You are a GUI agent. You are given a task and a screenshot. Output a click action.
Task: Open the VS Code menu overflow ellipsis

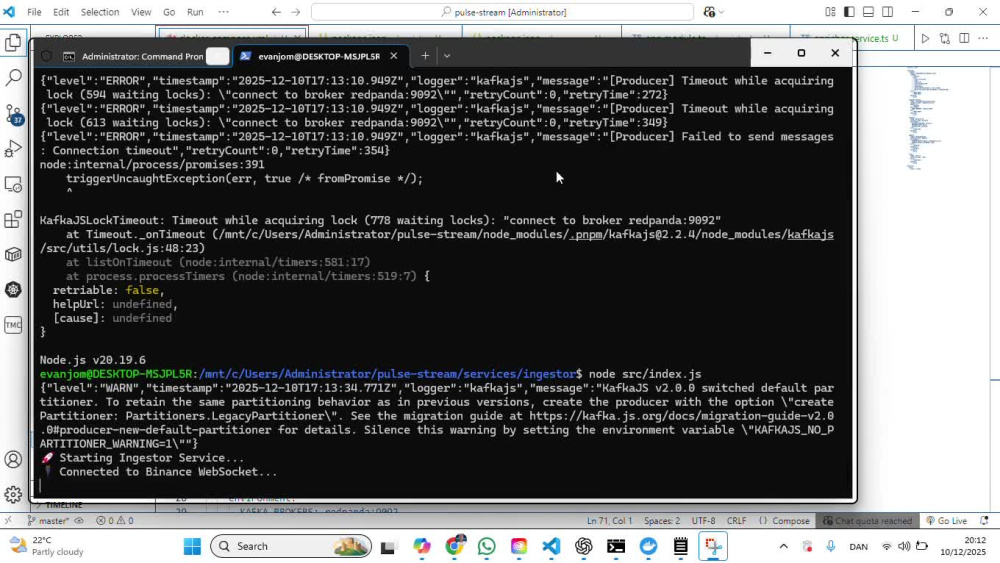[x=223, y=12]
